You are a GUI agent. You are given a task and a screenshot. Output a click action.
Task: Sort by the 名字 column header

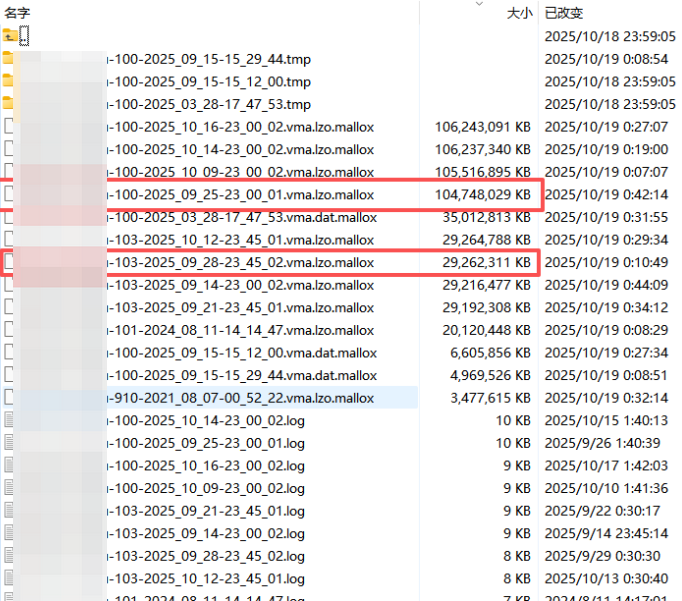click(x=17, y=12)
